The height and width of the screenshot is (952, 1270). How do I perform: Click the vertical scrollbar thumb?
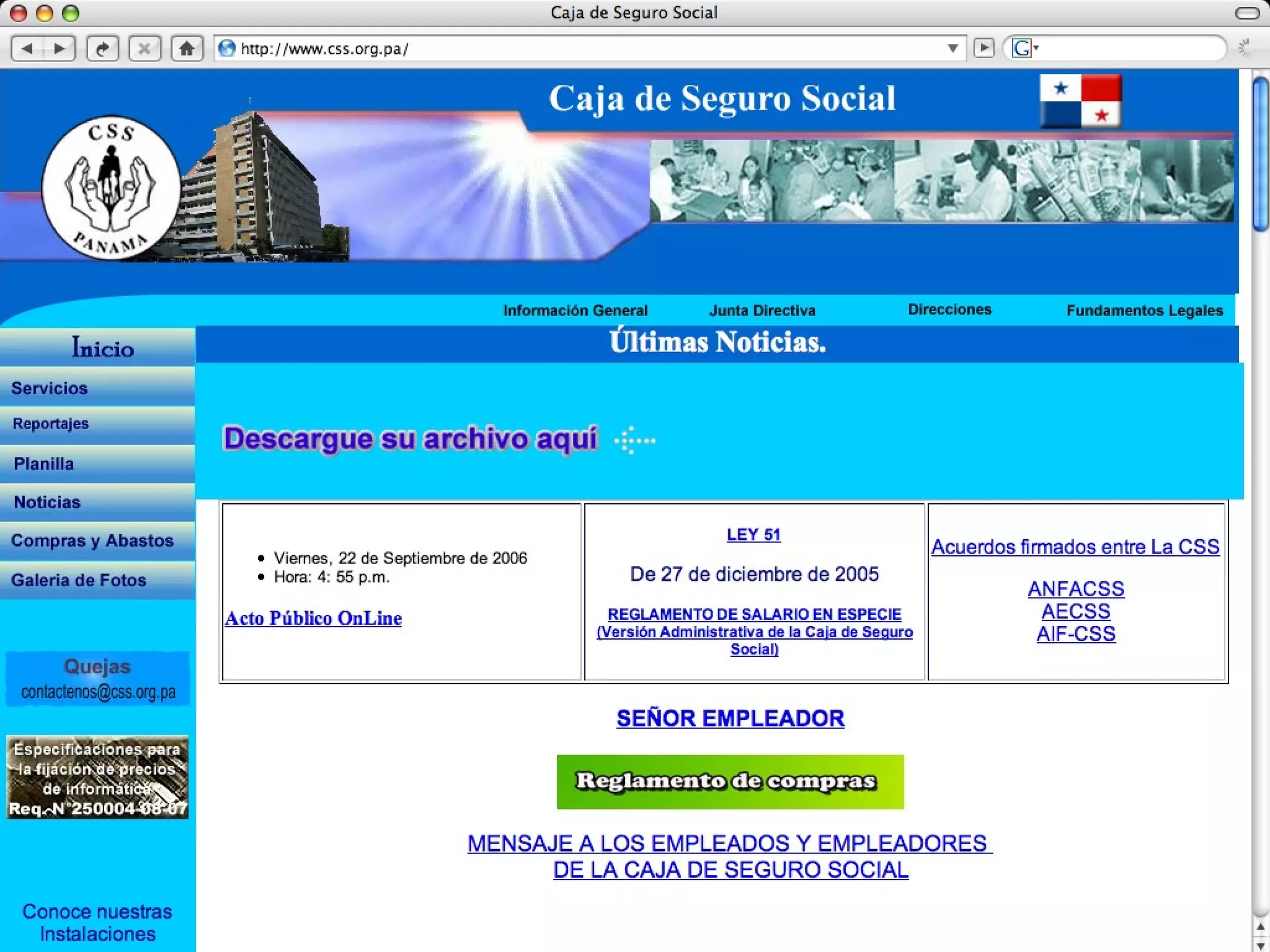[x=1260, y=154]
